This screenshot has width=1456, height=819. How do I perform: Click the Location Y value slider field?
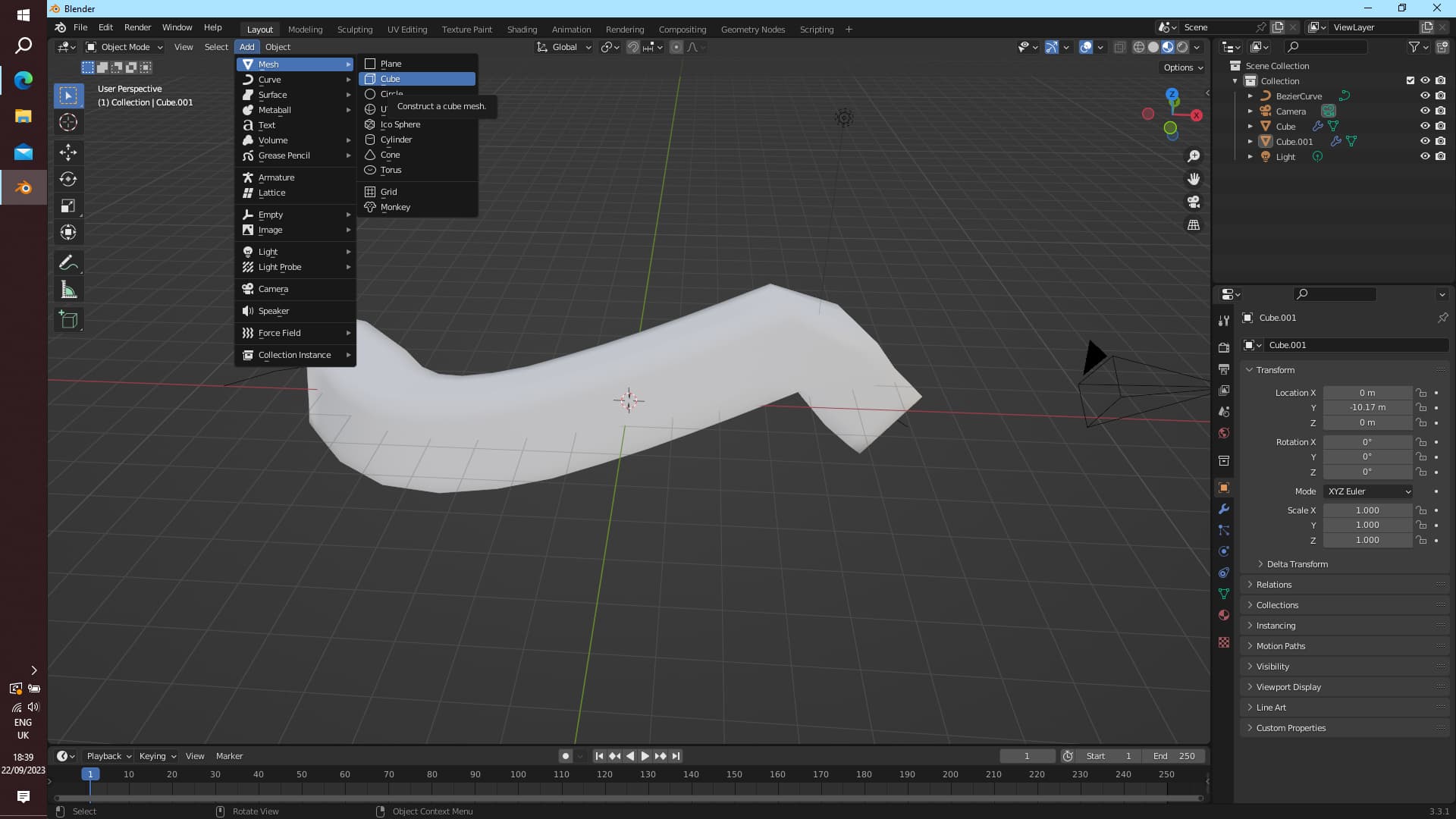click(x=1367, y=407)
